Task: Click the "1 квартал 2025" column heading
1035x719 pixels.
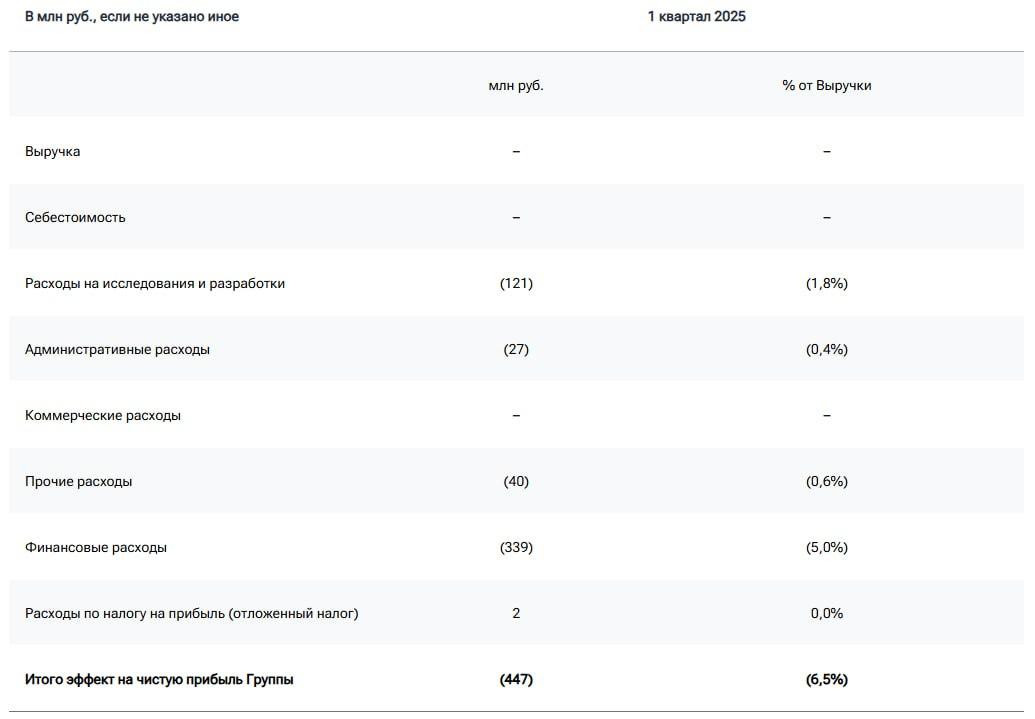Action: (696, 16)
